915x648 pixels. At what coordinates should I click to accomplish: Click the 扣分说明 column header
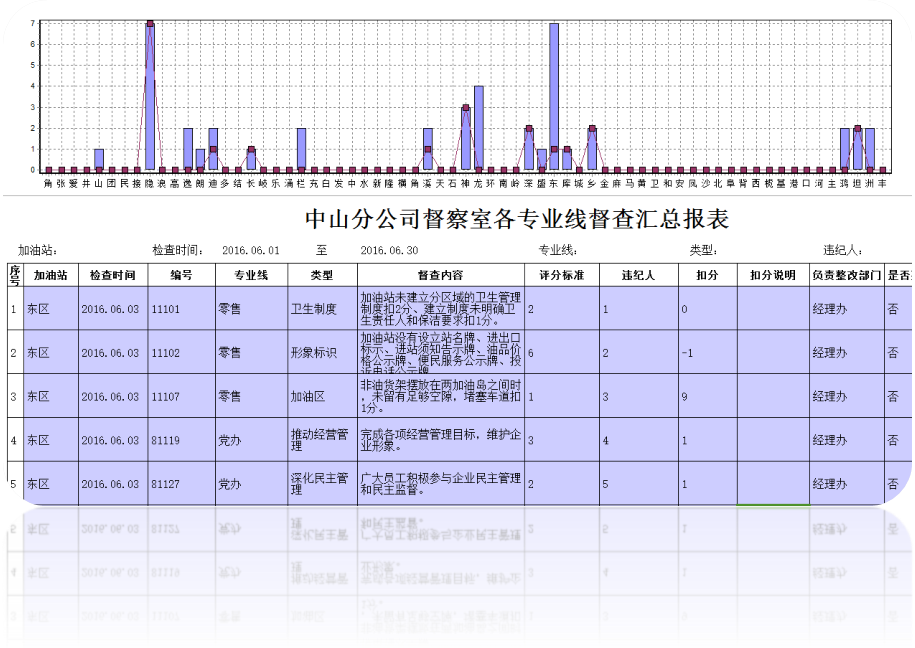pyautogui.click(x=772, y=274)
